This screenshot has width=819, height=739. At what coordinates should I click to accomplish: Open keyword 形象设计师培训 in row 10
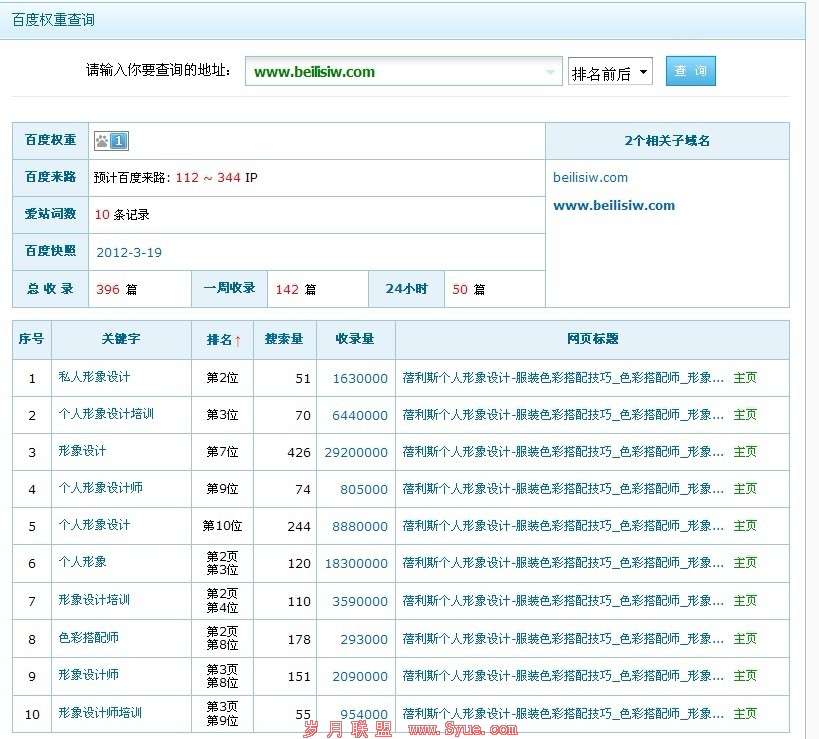click(x=100, y=713)
